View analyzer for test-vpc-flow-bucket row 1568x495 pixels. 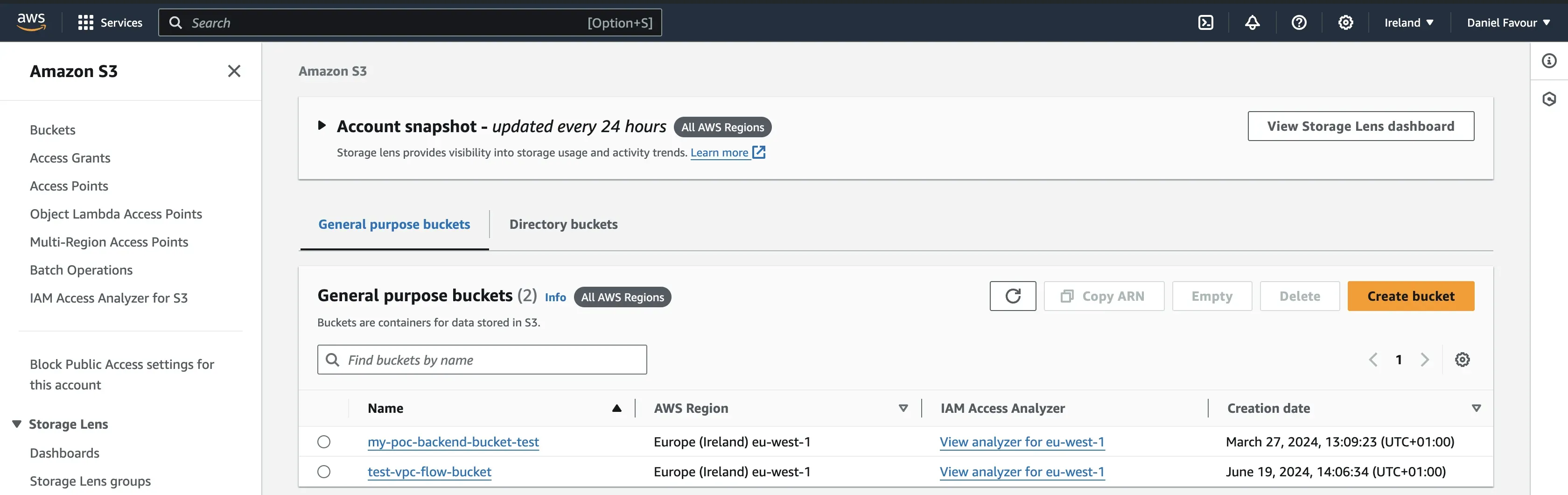point(1022,471)
